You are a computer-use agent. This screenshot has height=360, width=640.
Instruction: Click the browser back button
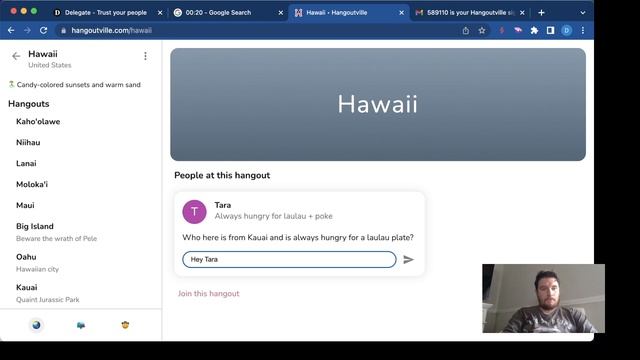[11, 30]
